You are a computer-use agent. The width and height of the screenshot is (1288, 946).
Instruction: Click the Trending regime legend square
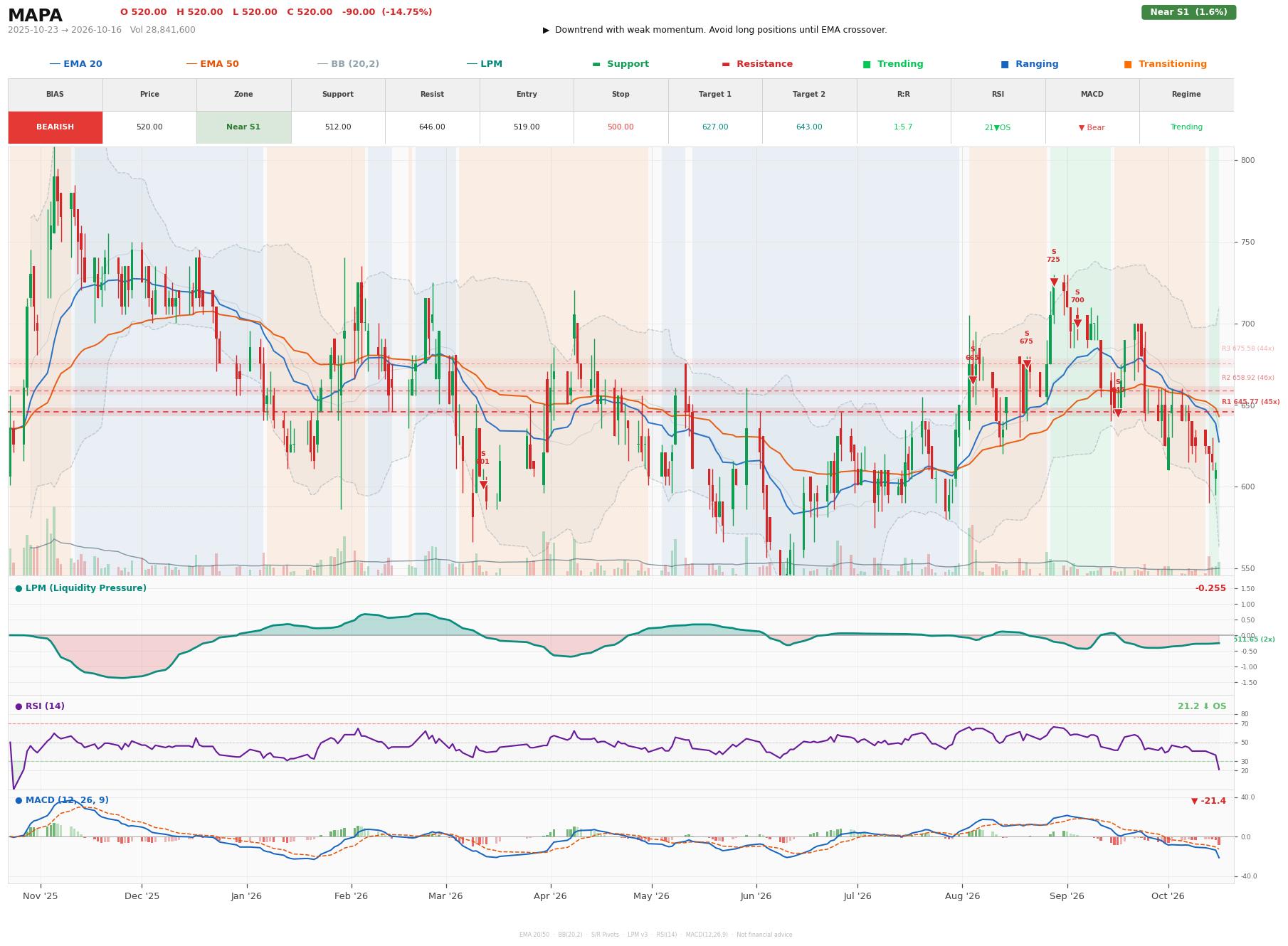point(867,64)
